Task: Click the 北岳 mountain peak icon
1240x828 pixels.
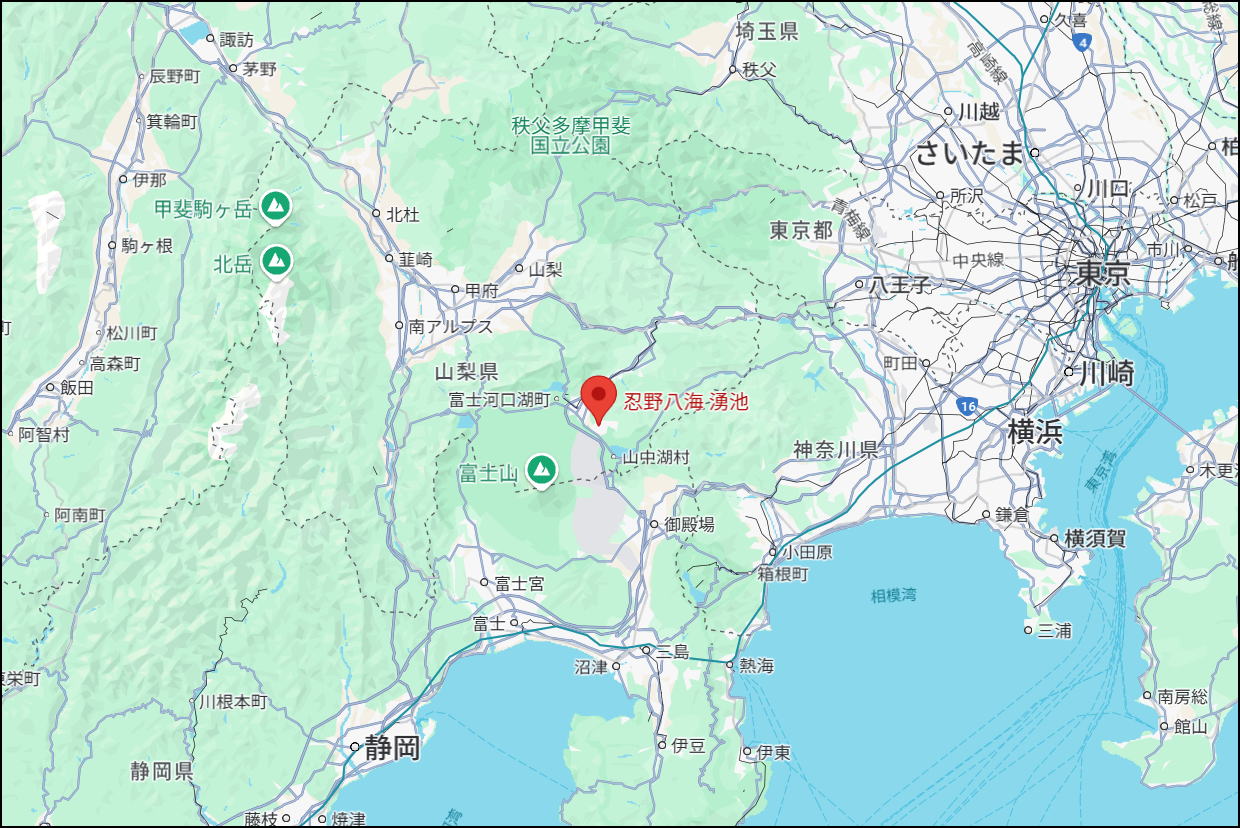Action: (x=276, y=260)
